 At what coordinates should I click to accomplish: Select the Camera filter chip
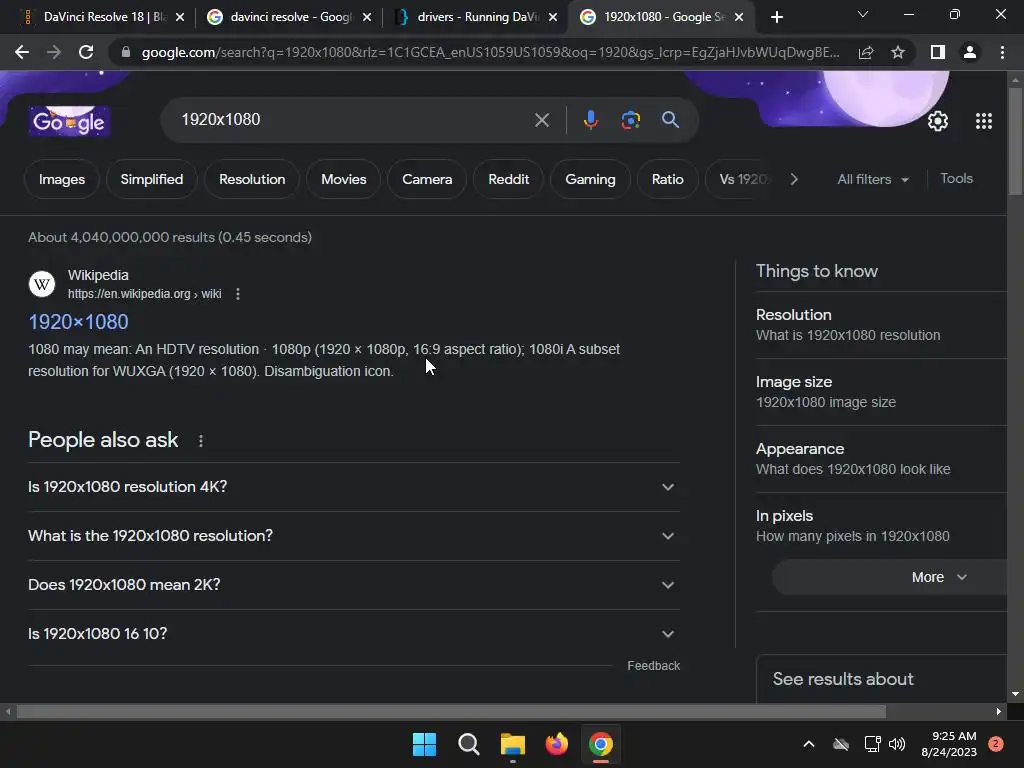[x=427, y=180]
